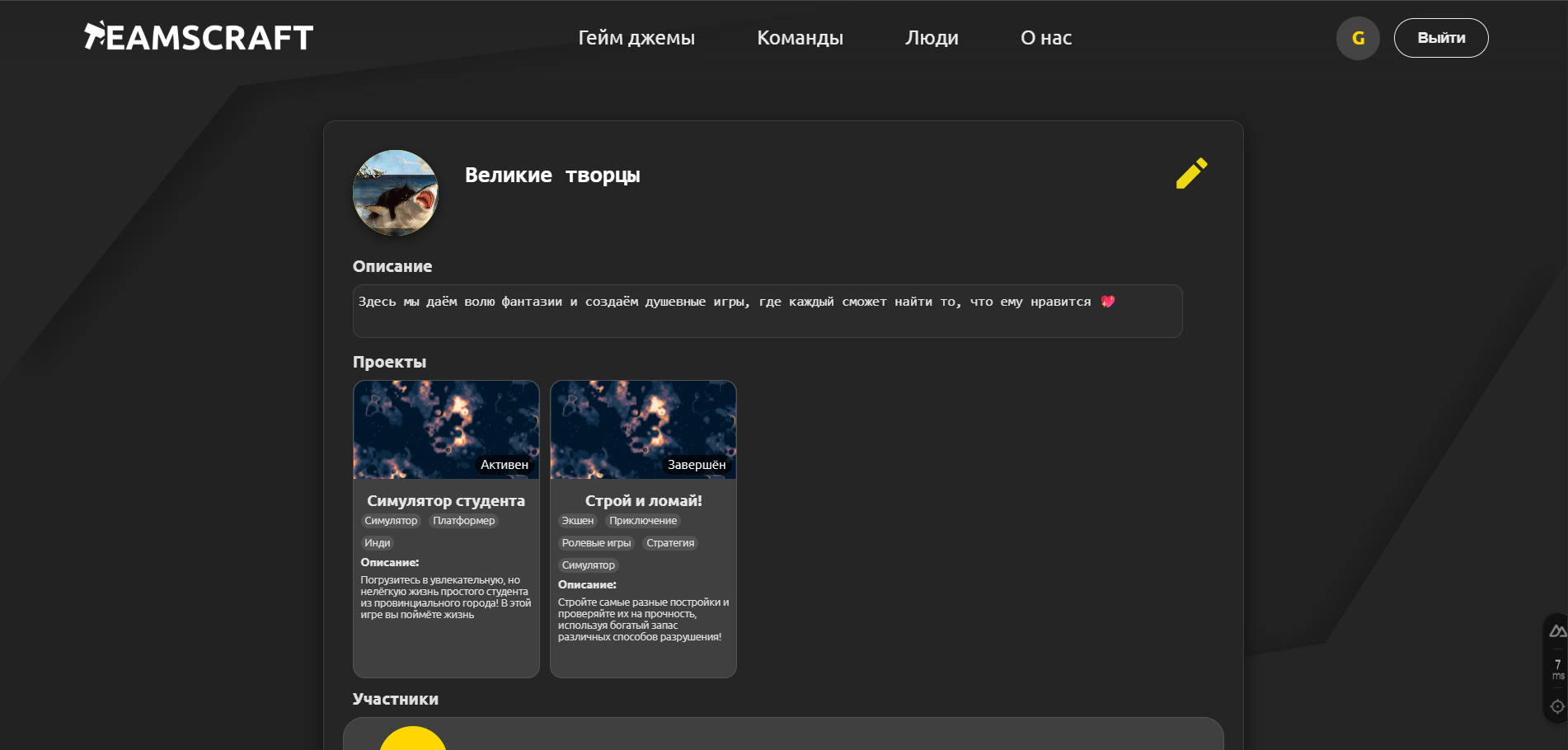The width and height of the screenshot is (1568, 750).
Task: Select the Приключение tag
Action: (643, 521)
